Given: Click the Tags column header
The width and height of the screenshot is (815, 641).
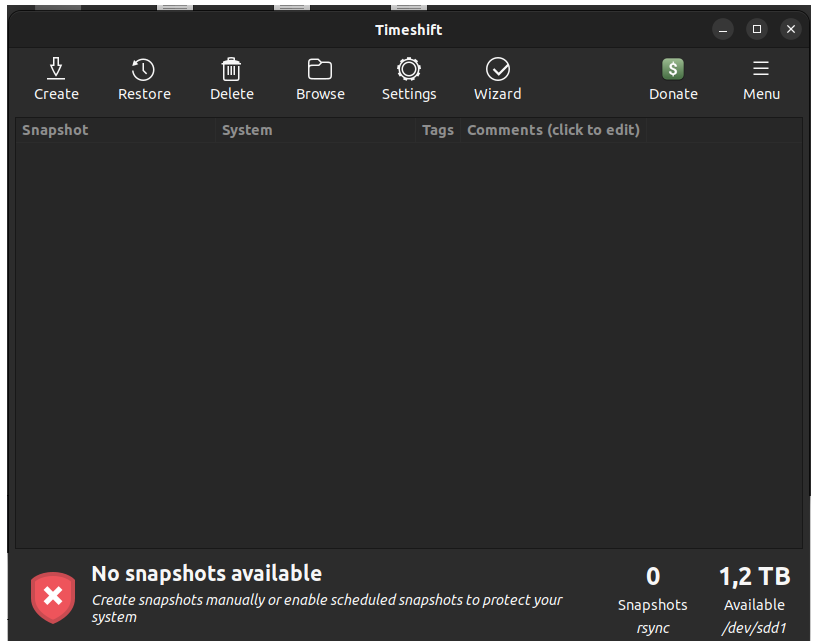Looking at the screenshot, I should point(438,130).
